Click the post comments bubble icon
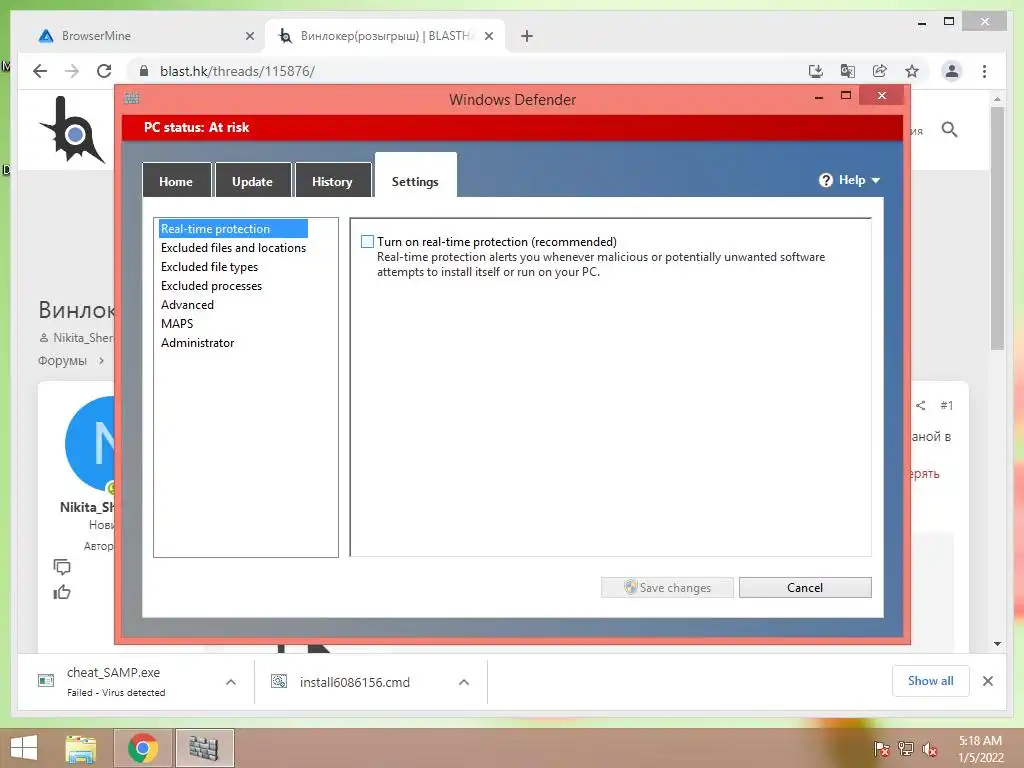The image size is (1024, 768). (62, 566)
